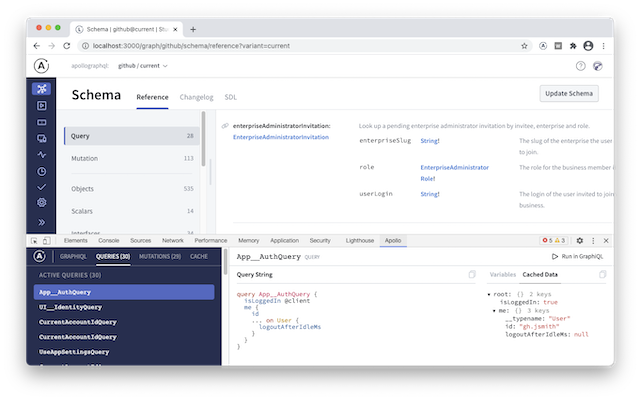Select the Objects schema category

coord(132,189)
